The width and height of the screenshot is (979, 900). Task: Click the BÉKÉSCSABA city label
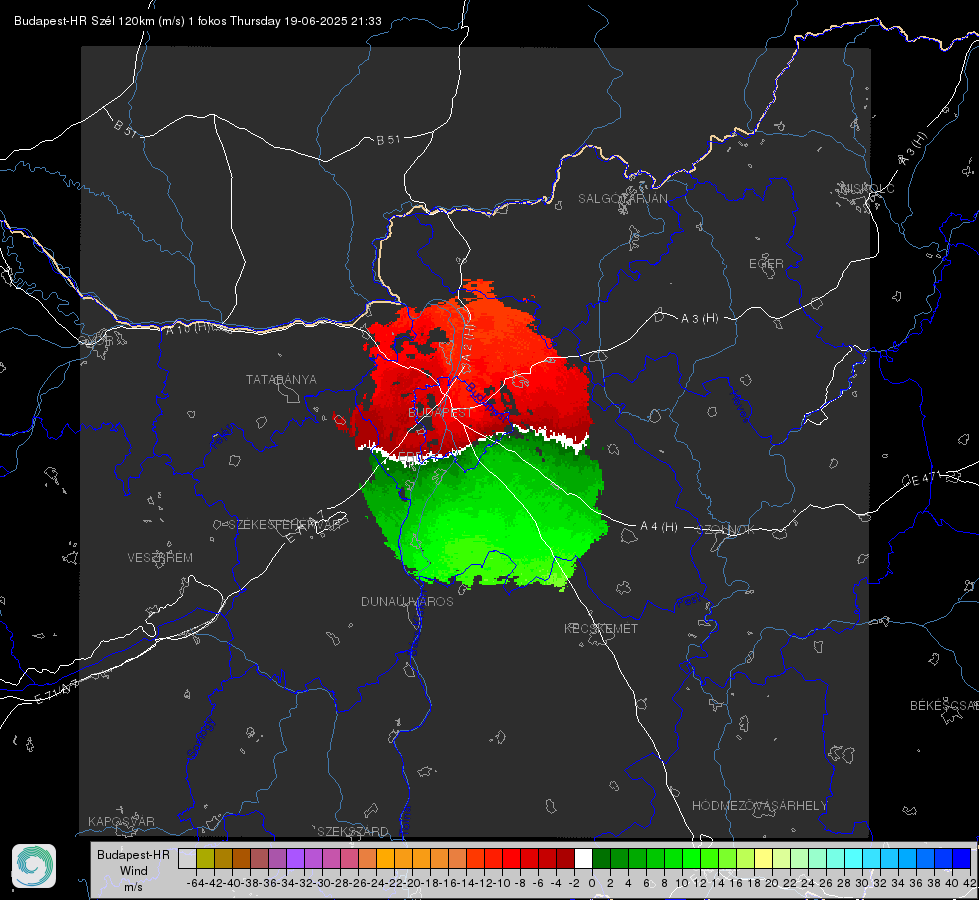click(944, 706)
